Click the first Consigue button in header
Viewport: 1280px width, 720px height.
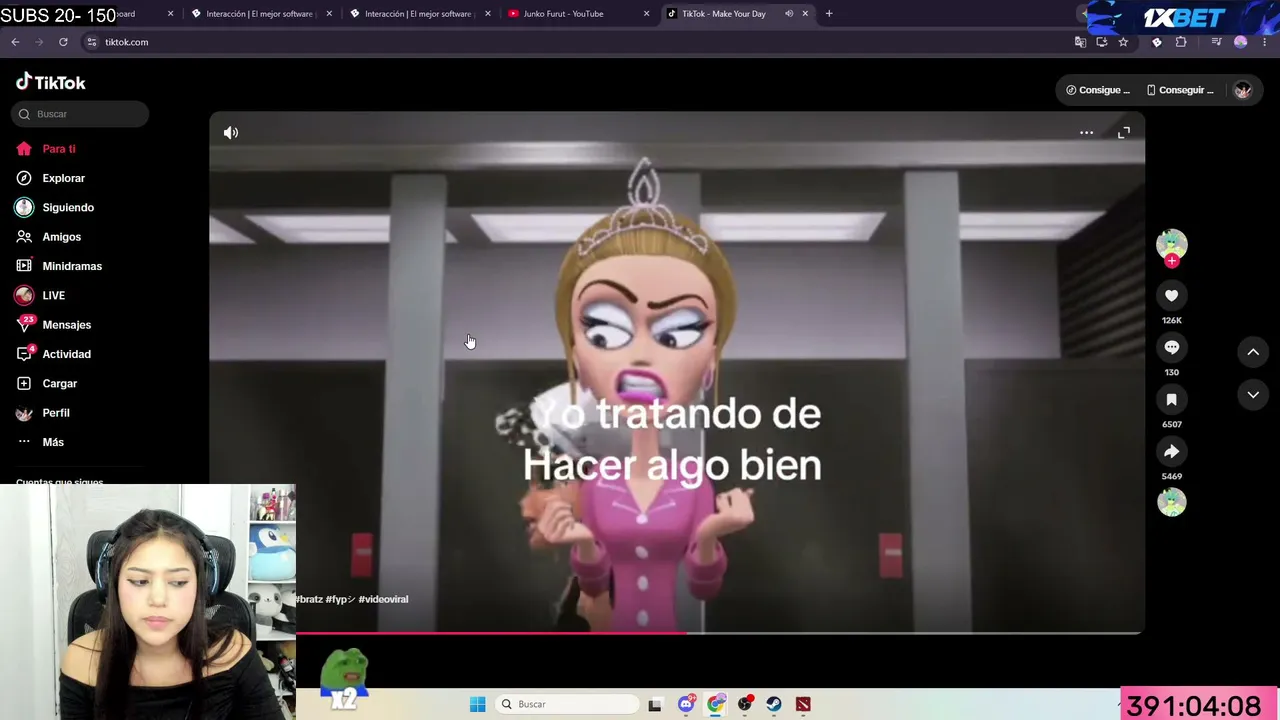coord(1097,90)
